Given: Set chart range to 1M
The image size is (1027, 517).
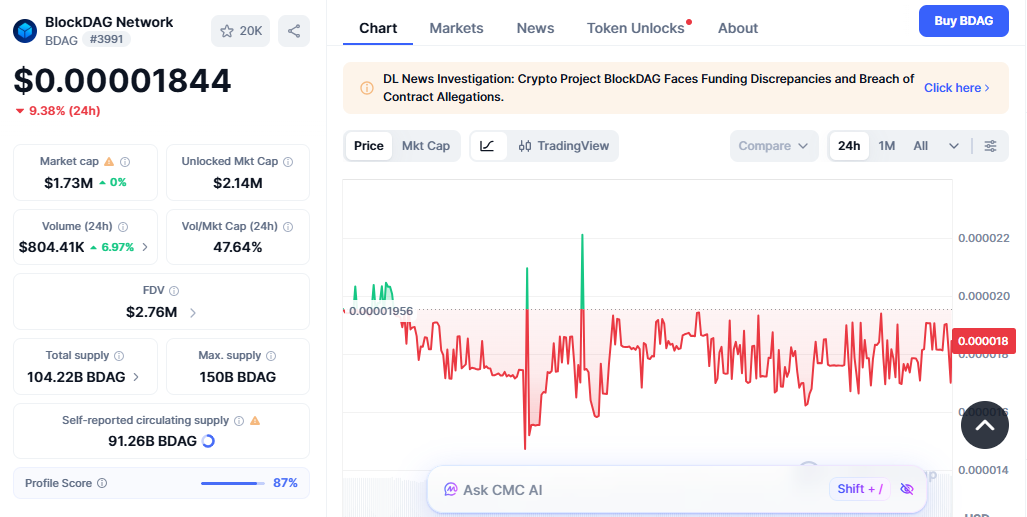Looking at the screenshot, I should coord(886,145).
